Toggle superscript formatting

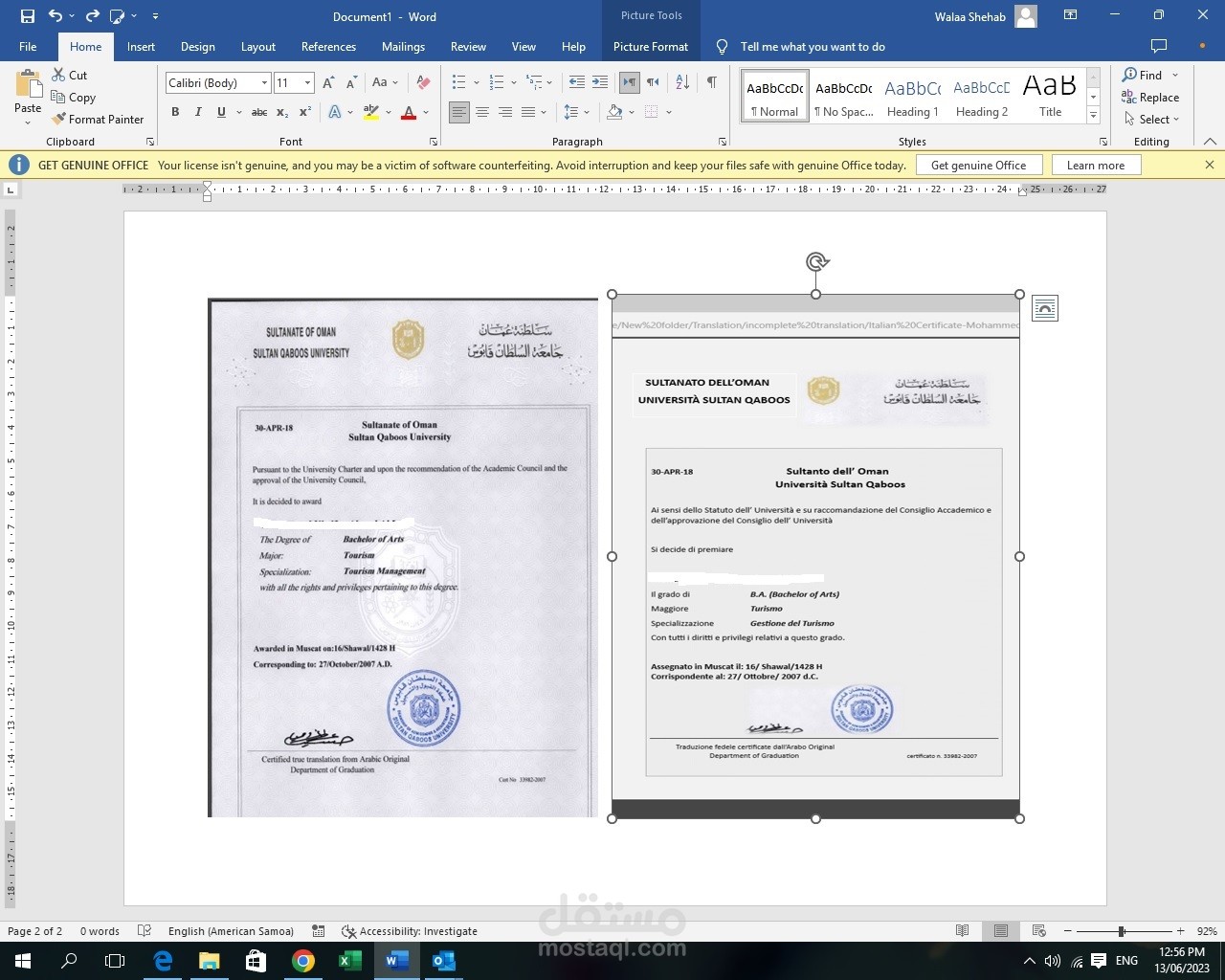tap(305, 112)
